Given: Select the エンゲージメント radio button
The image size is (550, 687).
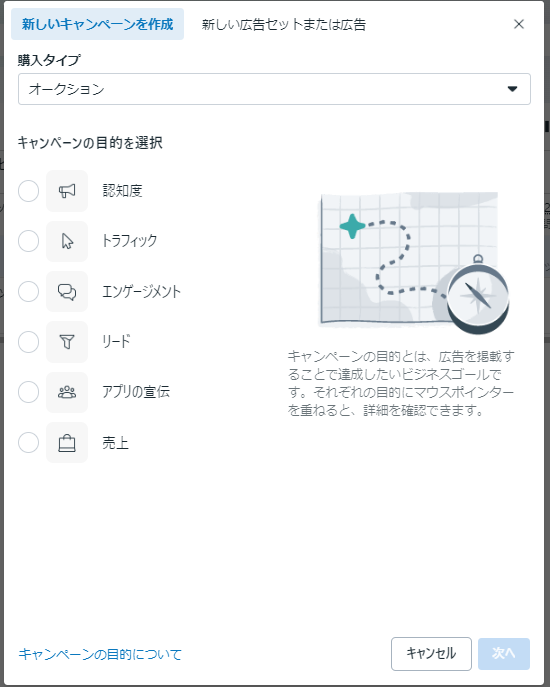Looking at the screenshot, I should (28, 291).
